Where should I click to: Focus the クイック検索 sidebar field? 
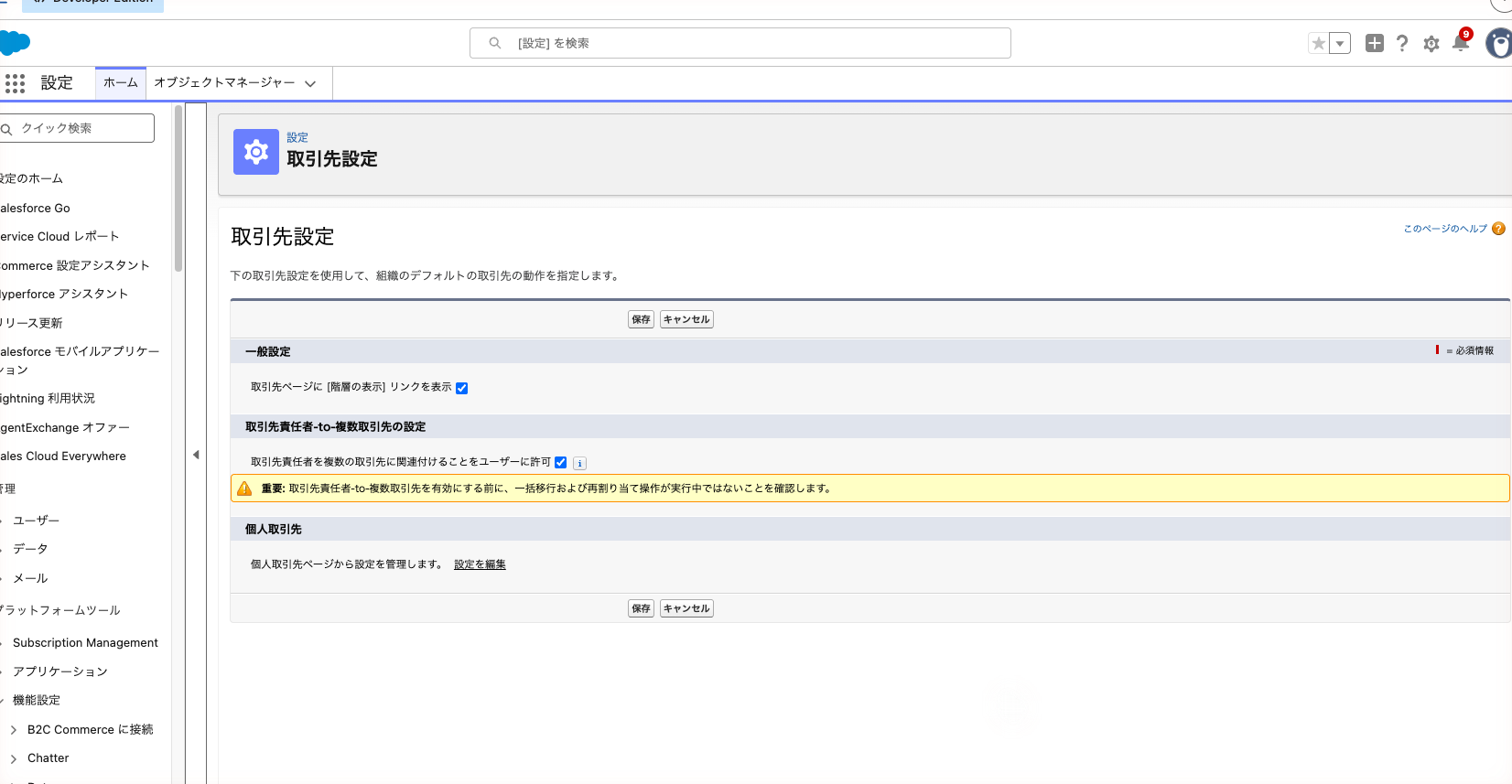pos(77,128)
